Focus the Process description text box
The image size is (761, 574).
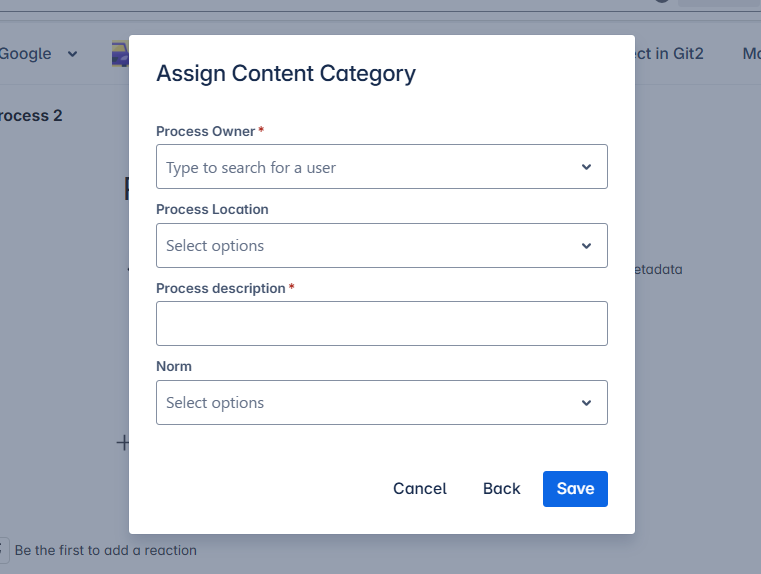[381, 324]
